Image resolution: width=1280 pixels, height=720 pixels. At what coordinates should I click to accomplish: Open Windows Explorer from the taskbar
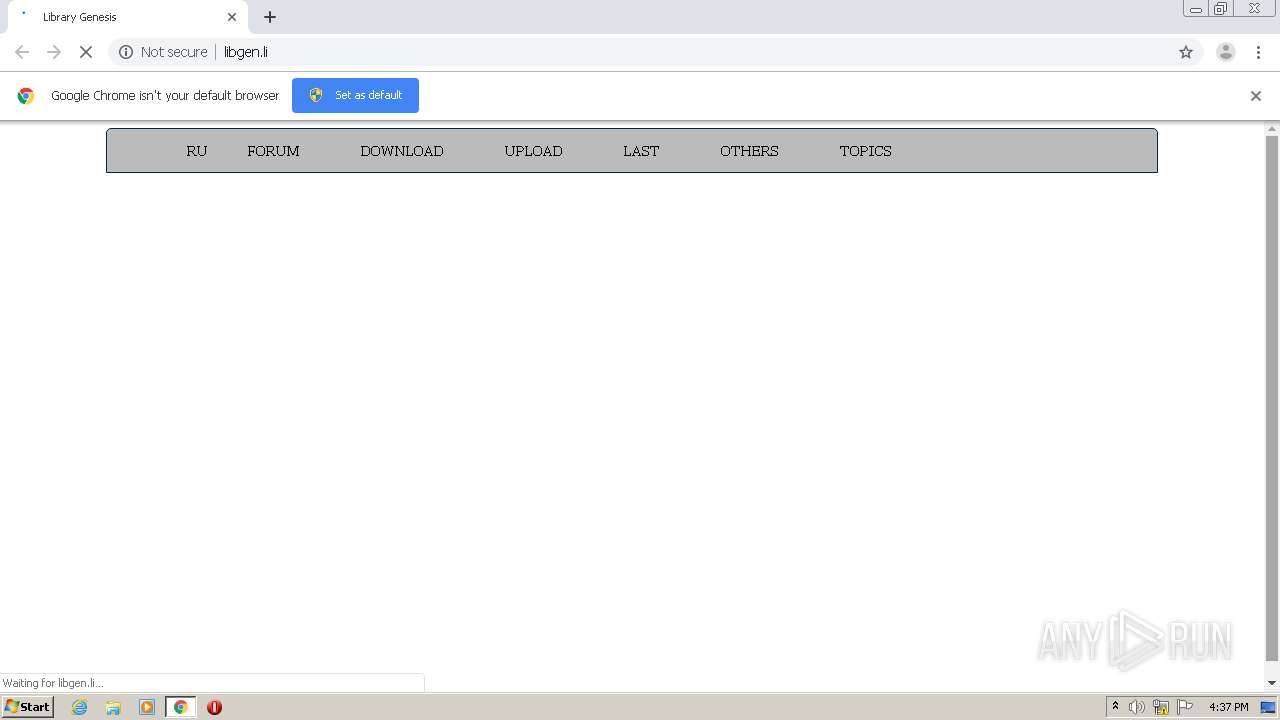113,707
